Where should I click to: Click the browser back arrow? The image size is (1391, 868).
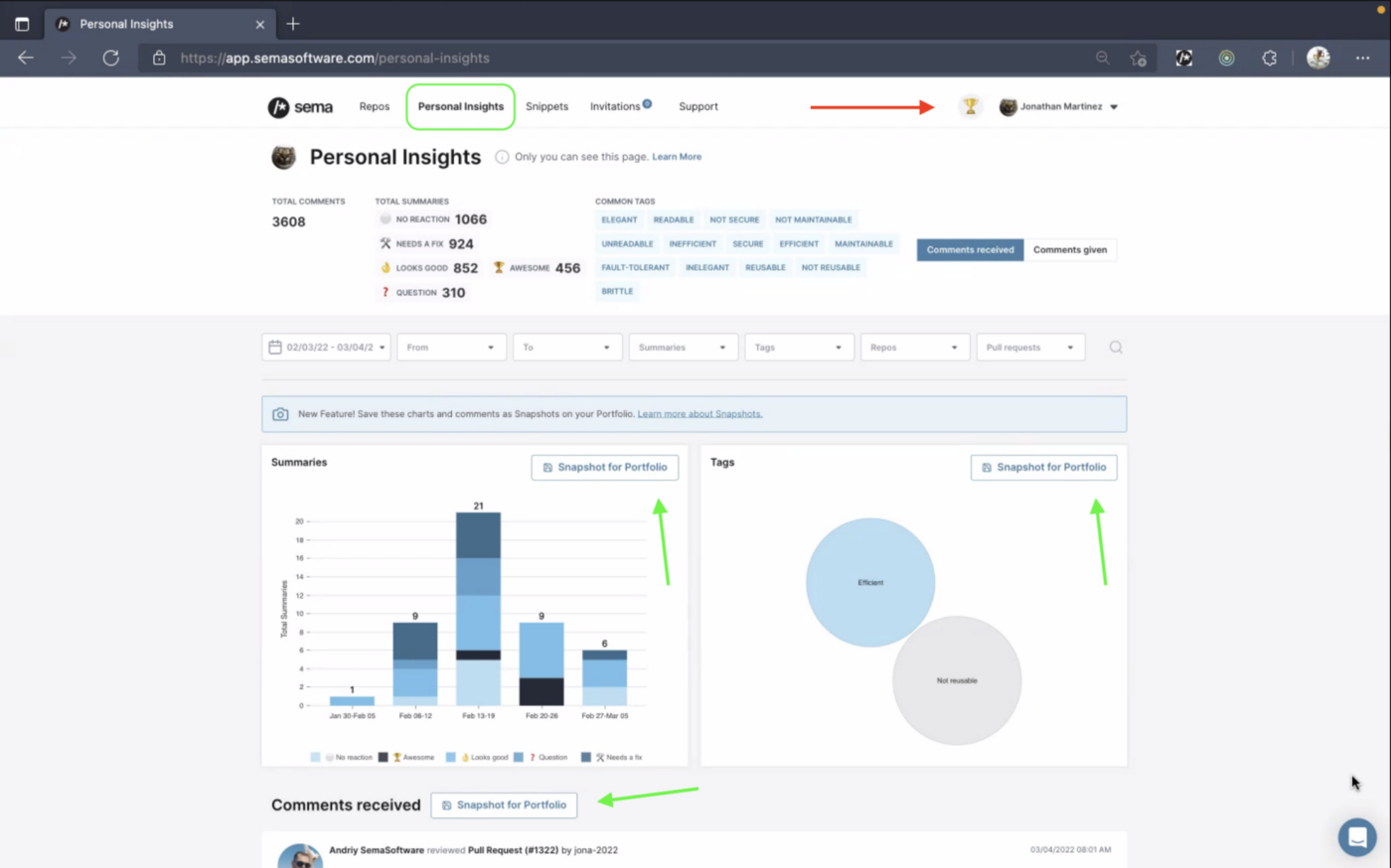(x=26, y=58)
